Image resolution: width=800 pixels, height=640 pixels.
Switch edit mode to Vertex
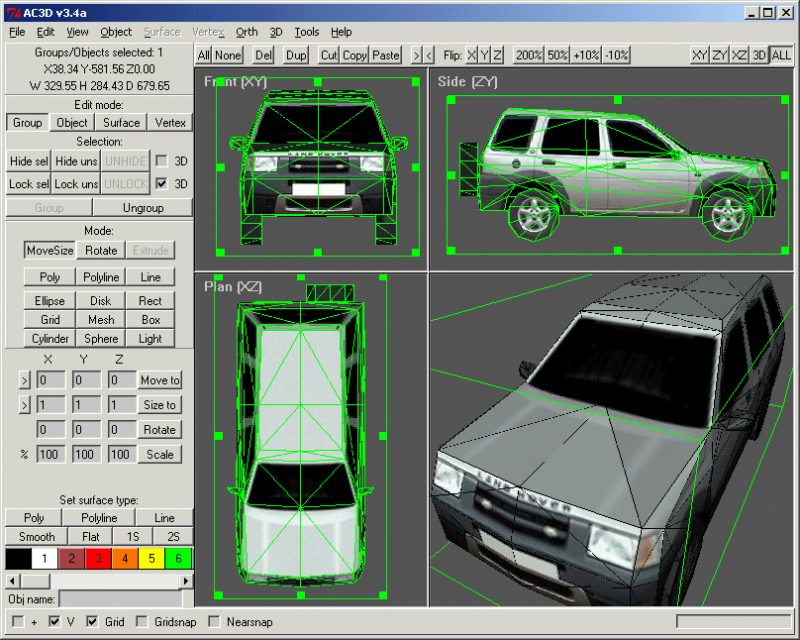(170, 123)
